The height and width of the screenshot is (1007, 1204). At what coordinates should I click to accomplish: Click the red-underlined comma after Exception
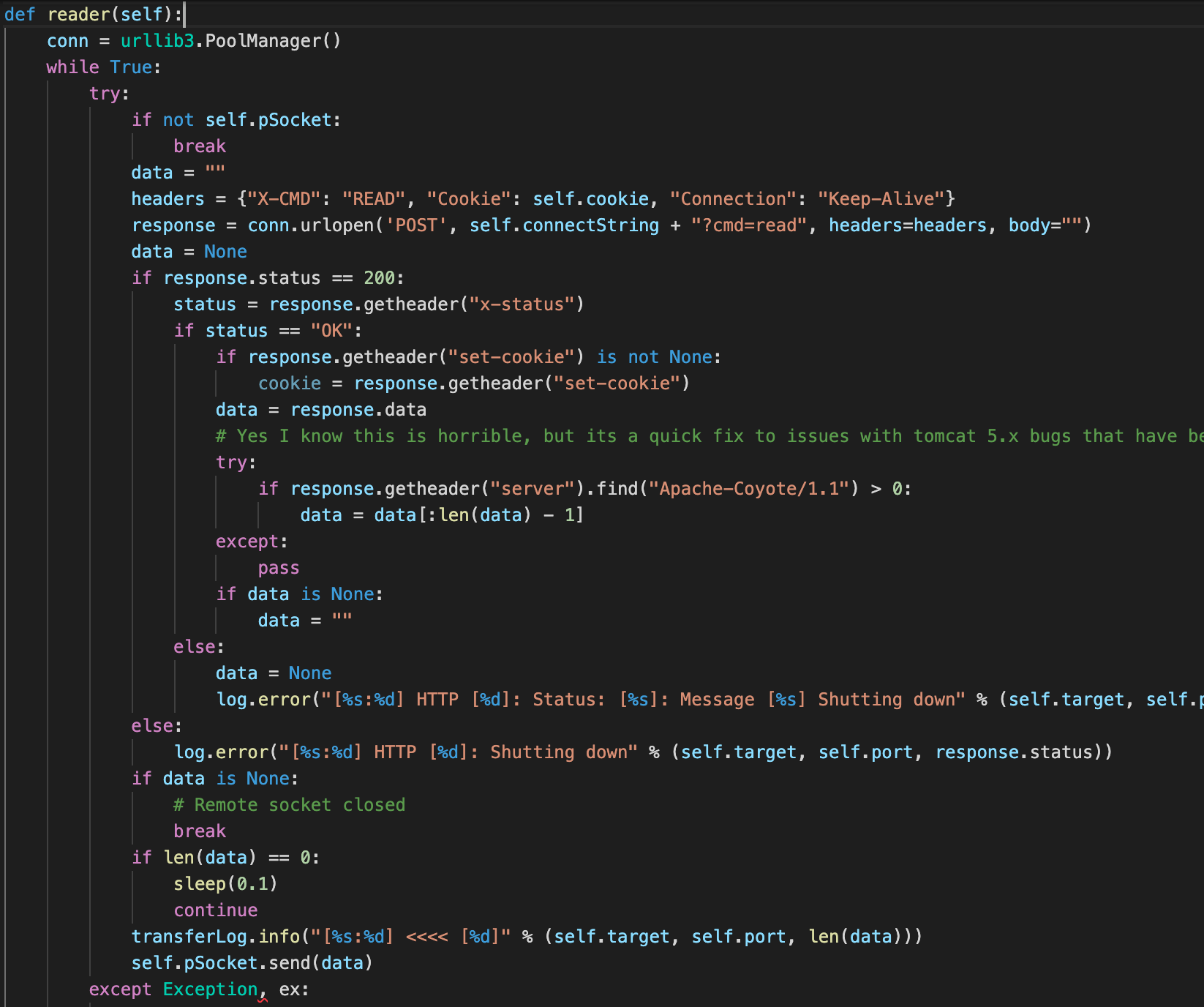tap(263, 991)
